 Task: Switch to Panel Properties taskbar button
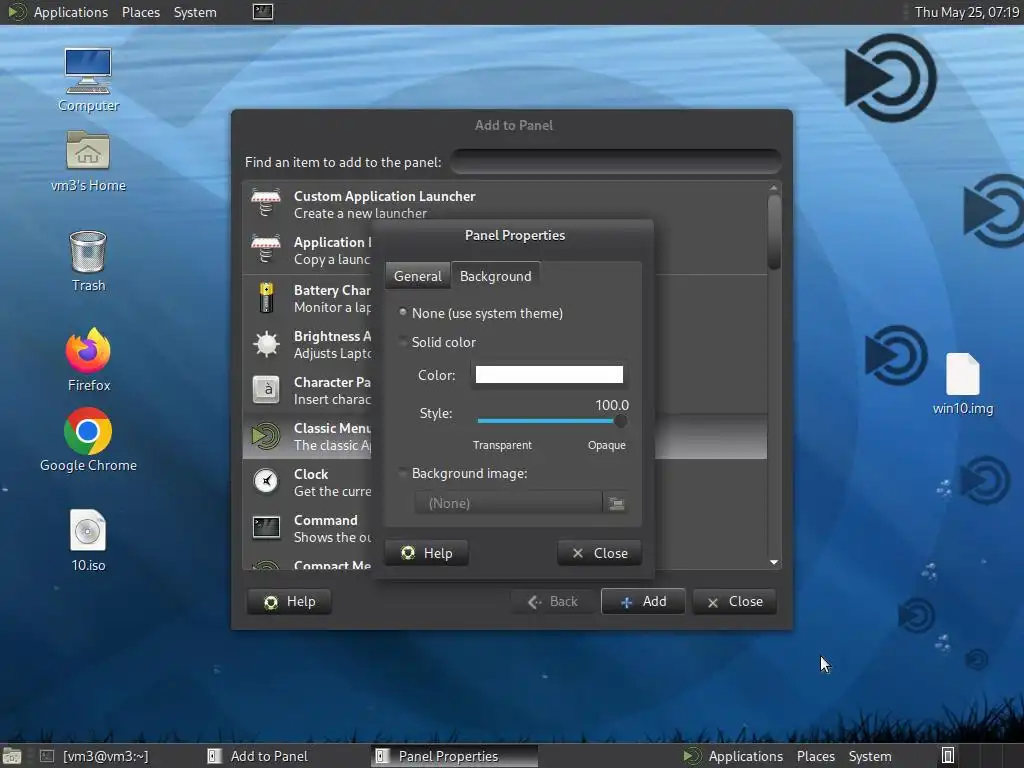(x=455, y=756)
